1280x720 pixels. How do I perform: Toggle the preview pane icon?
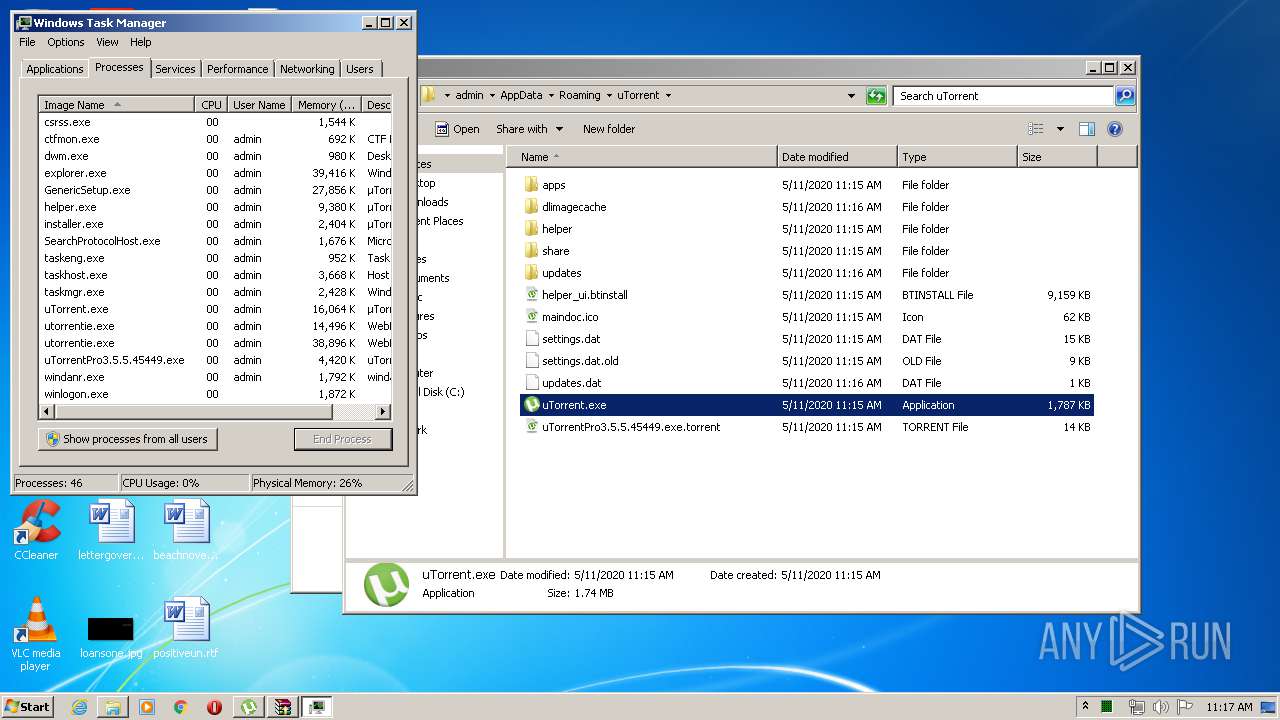coord(1087,129)
